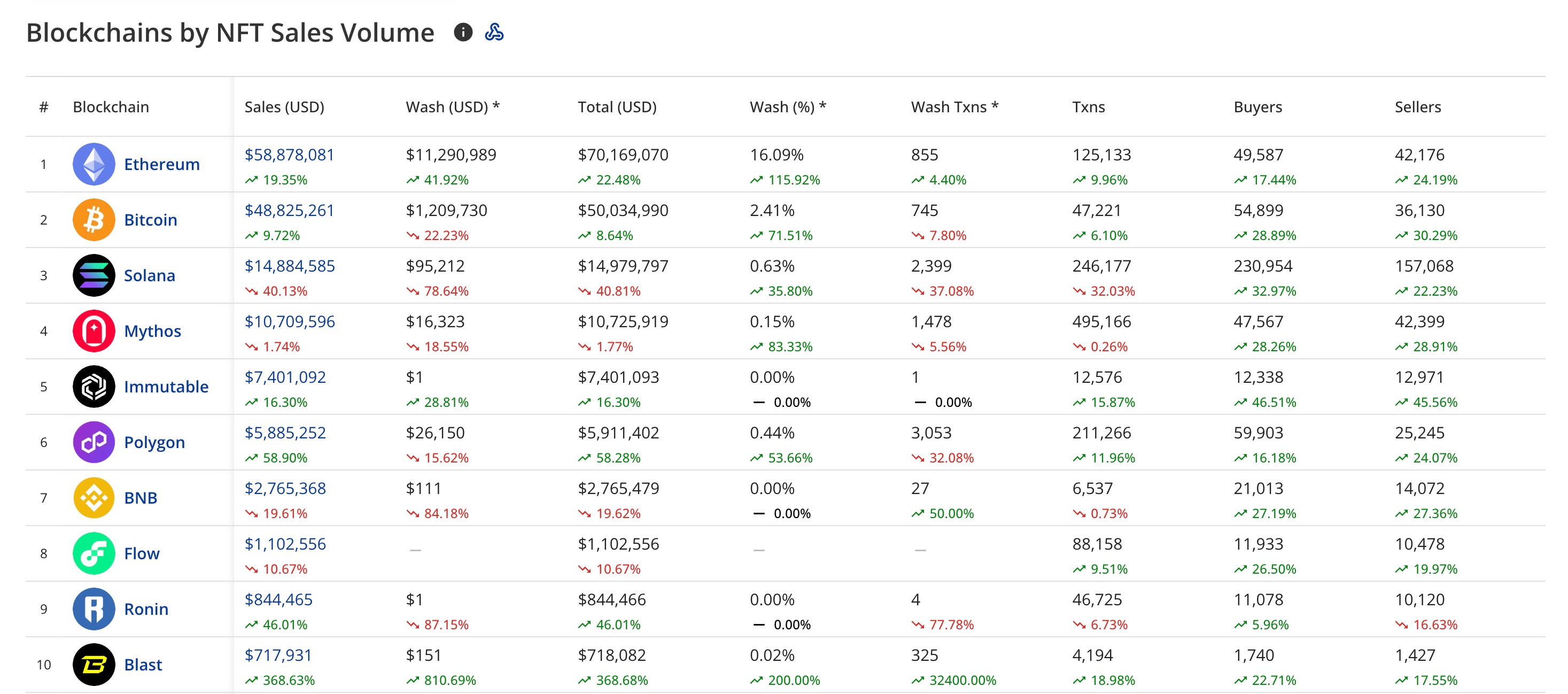Image resolution: width=1568 pixels, height=694 pixels.
Task: Click the Solana logo icon
Action: 94,275
